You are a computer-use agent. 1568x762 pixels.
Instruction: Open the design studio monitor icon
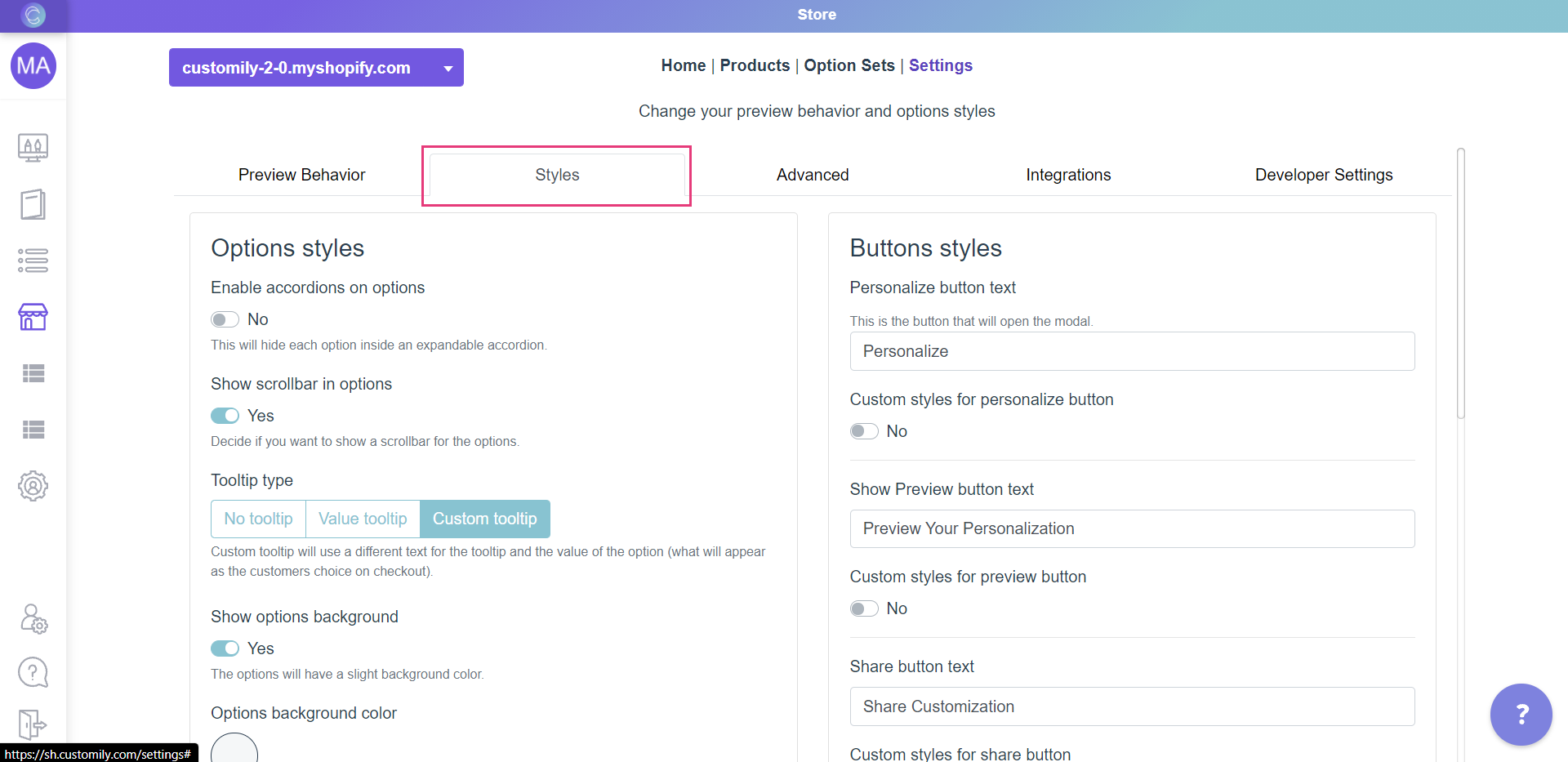(x=33, y=148)
